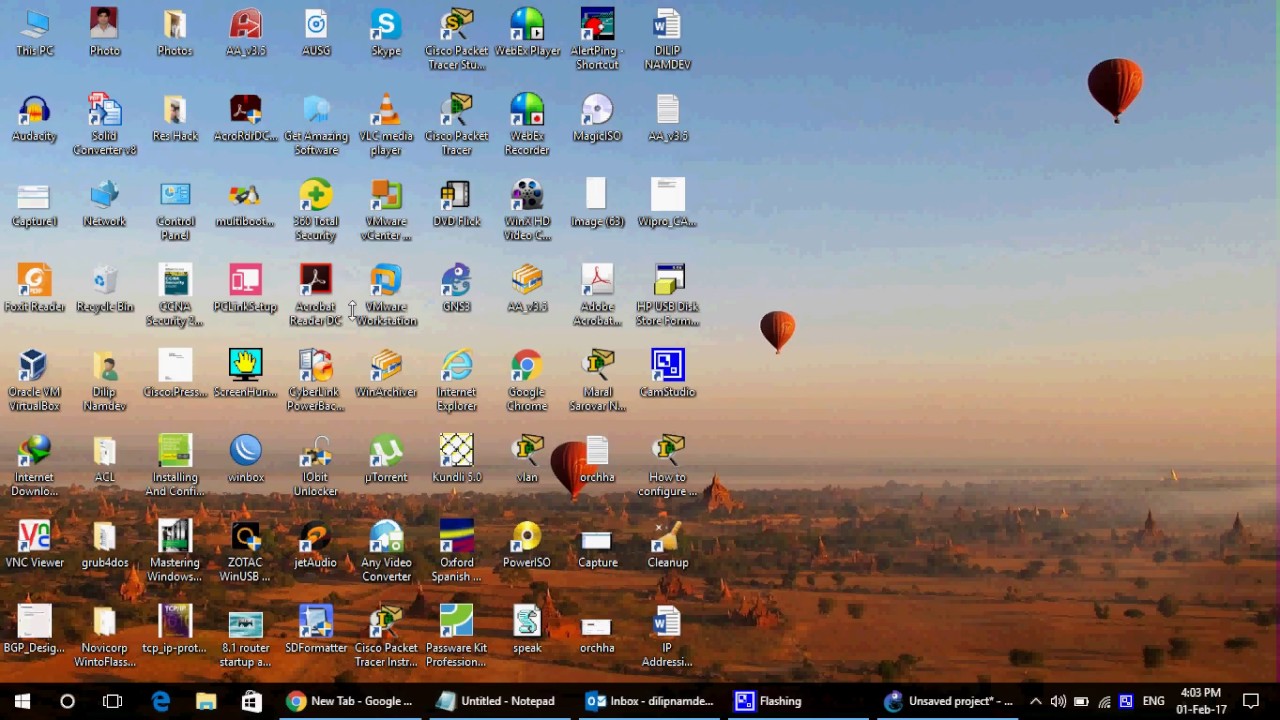Select the Acrobat Reader DC icon

316,295
